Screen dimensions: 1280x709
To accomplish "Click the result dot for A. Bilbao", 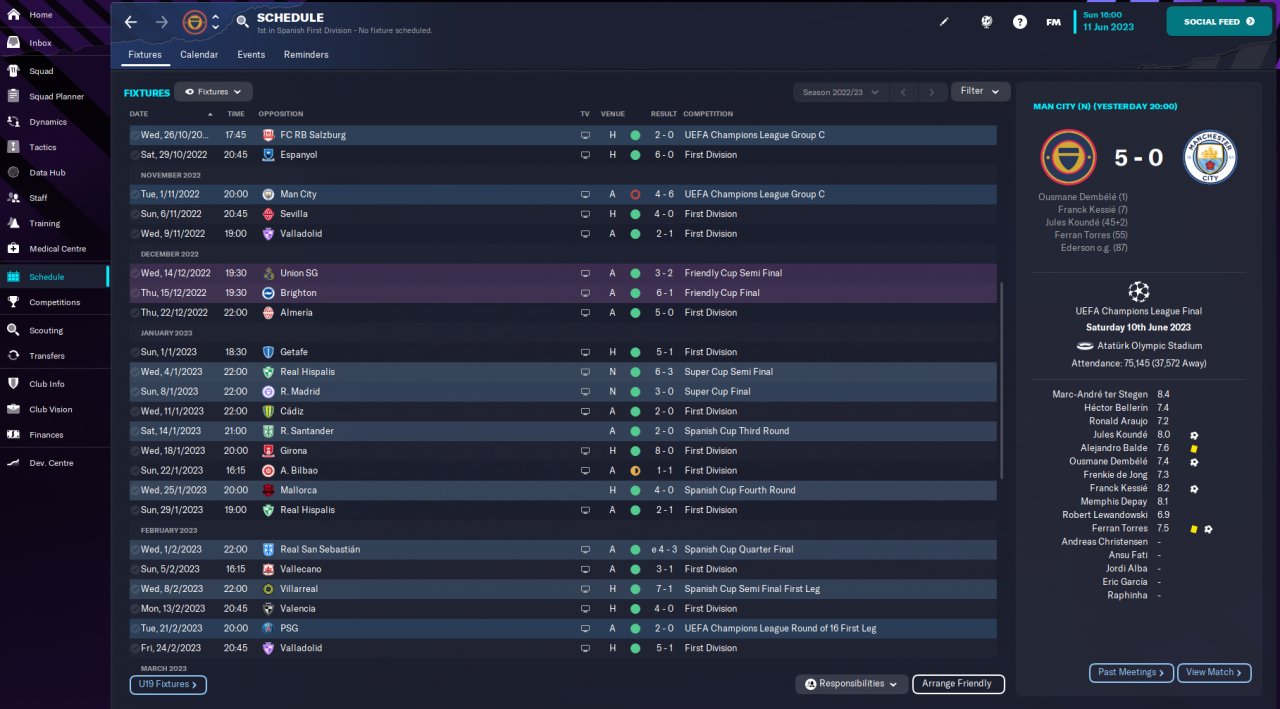I will 635,470.
